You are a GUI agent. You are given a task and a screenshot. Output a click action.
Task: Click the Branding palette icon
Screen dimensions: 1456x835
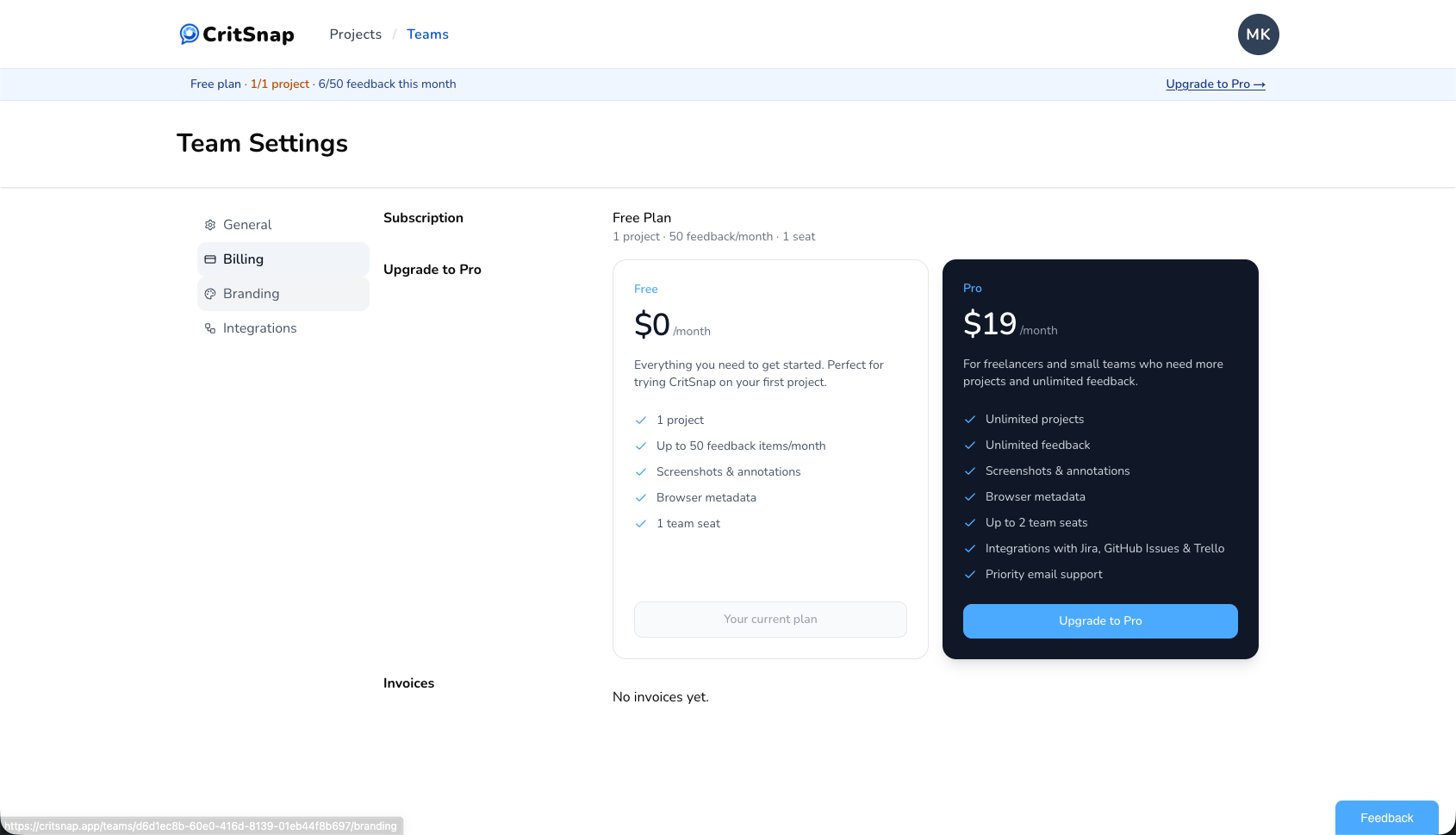[x=210, y=294]
